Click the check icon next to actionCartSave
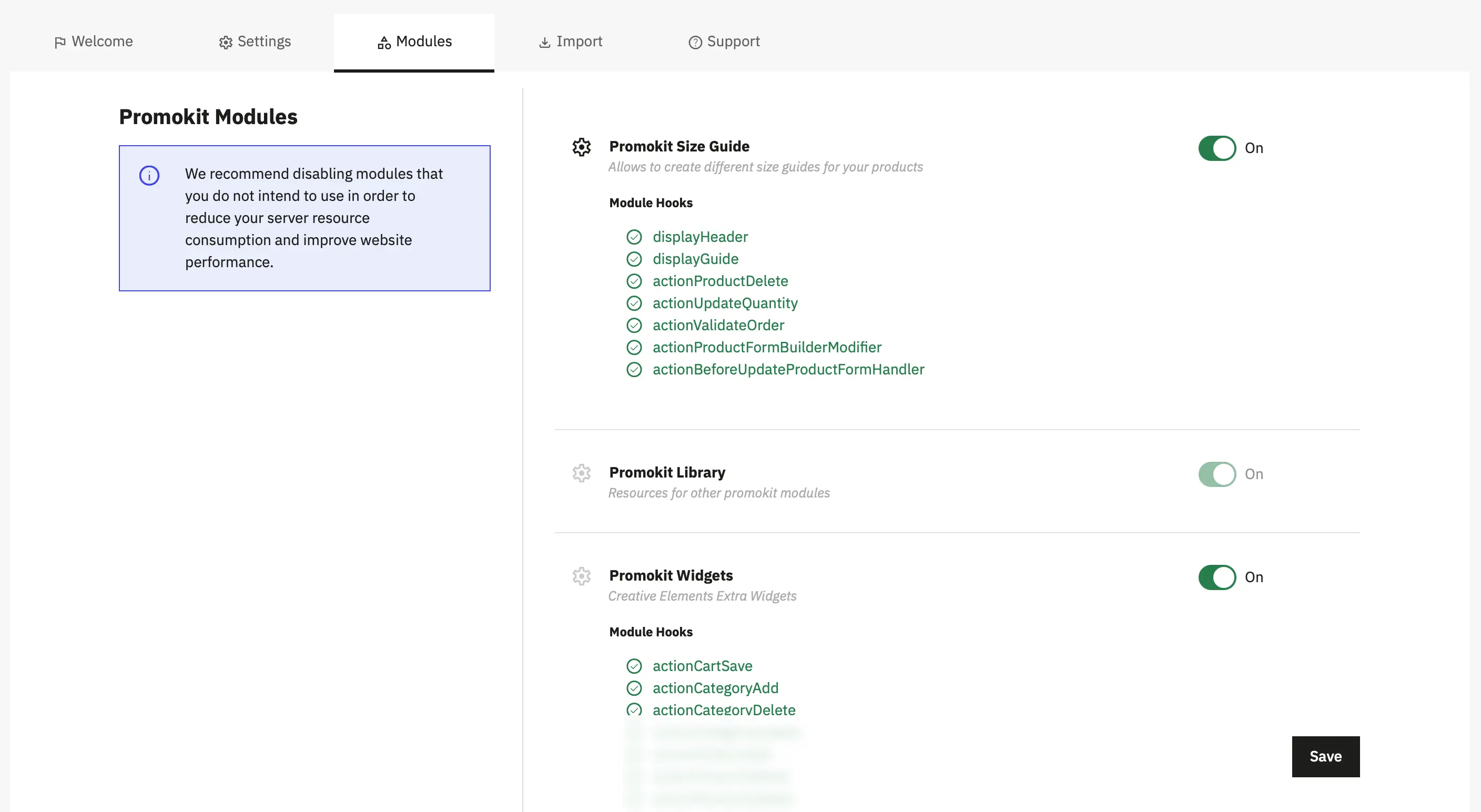This screenshot has height=812, width=1481. [x=634, y=666]
